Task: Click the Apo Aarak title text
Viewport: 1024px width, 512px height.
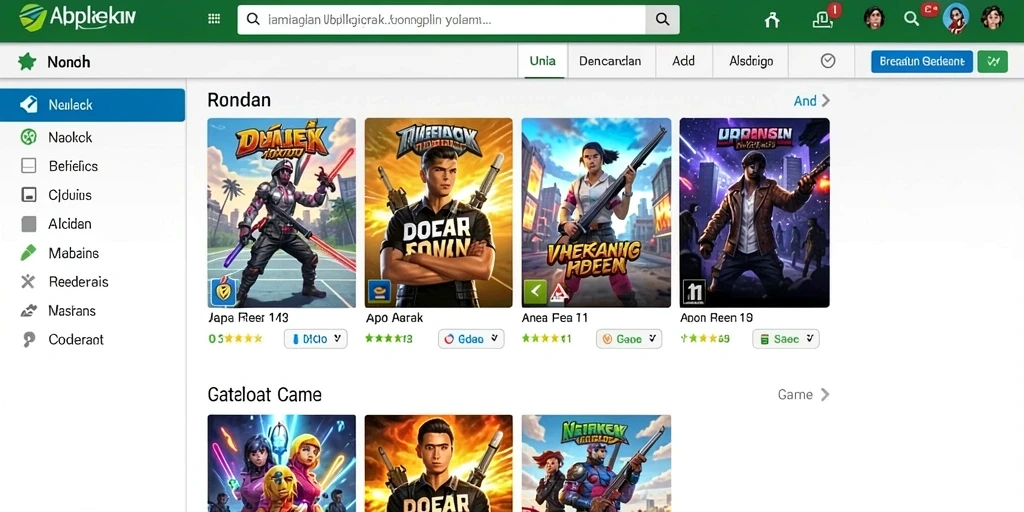Action: coord(394,318)
